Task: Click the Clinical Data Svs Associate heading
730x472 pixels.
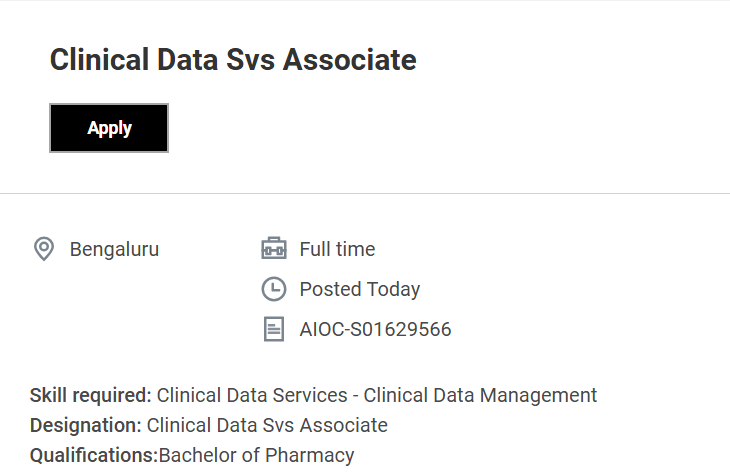Action: tap(233, 60)
